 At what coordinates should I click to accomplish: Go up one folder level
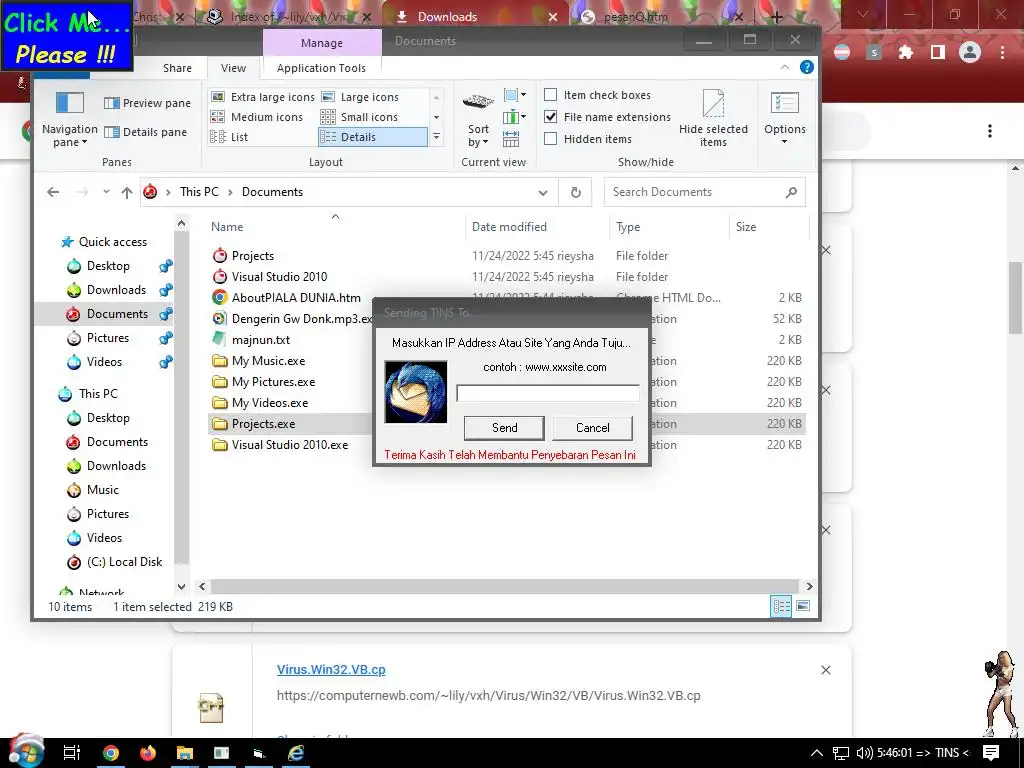click(x=127, y=192)
